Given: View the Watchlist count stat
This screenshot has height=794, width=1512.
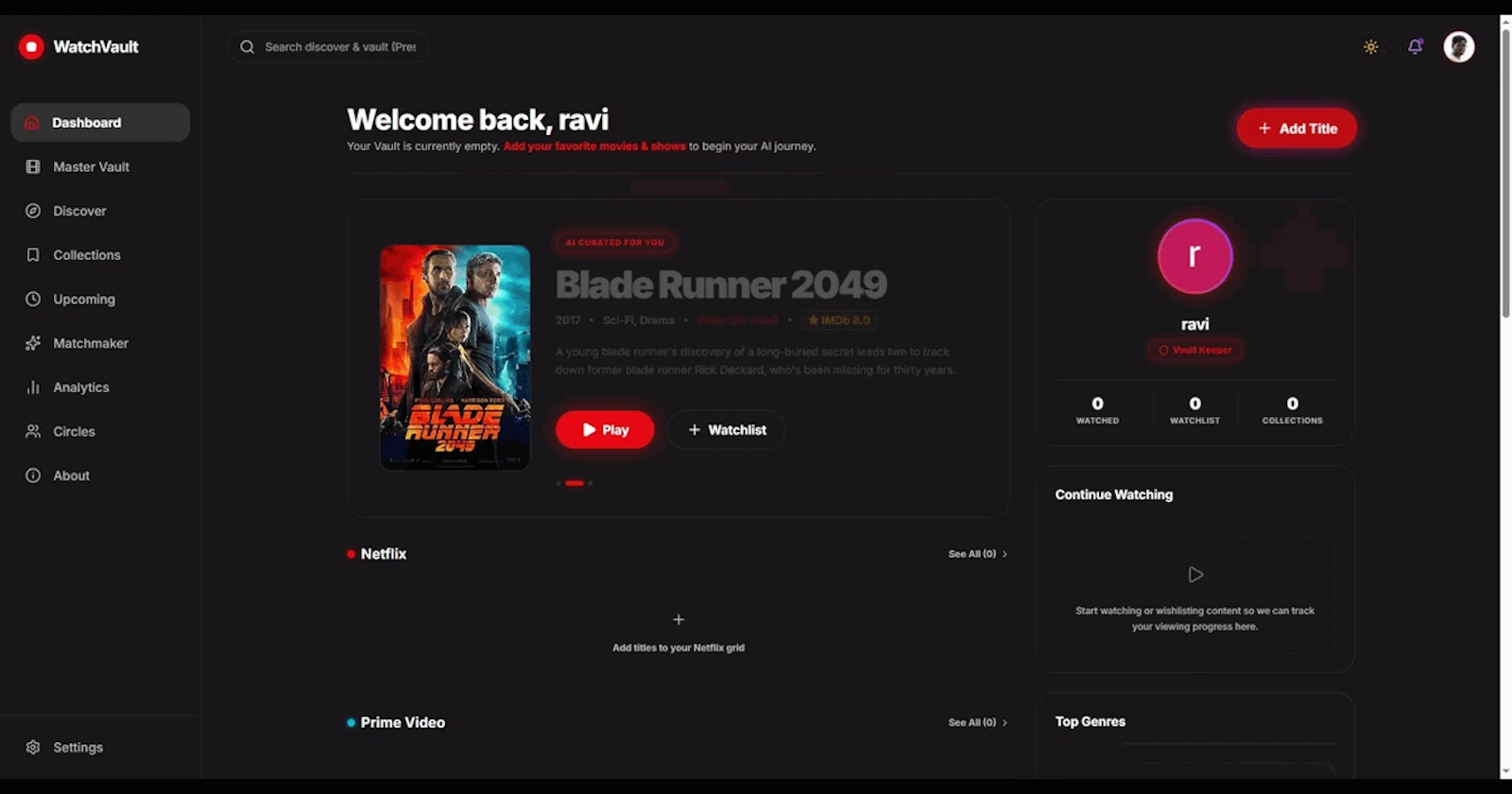Looking at the screenshot, I should 1194,410.
